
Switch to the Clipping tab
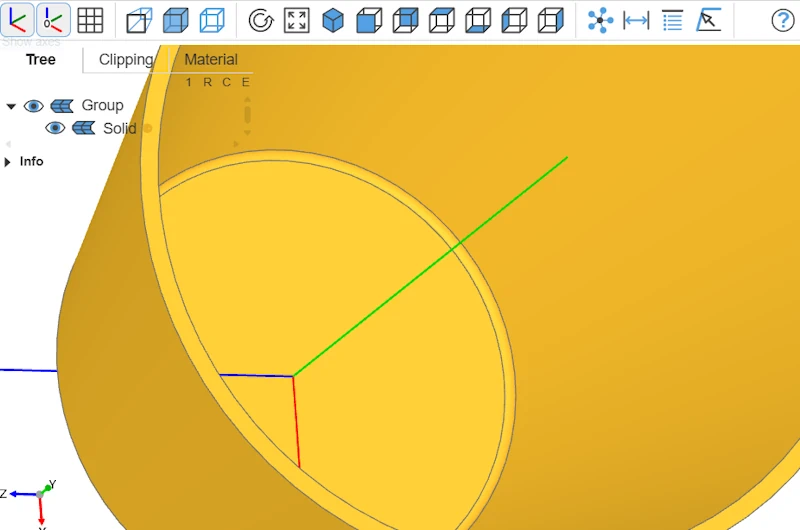click(x=126, y=59)
